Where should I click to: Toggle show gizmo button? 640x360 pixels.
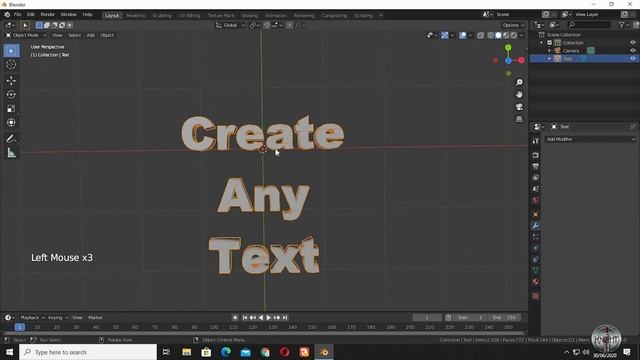pyautogui.click(x=445, y=36)
